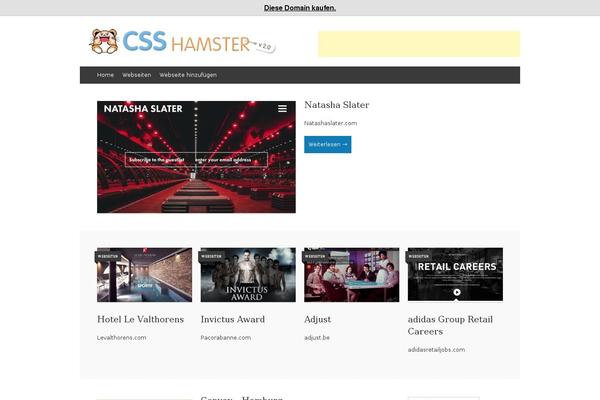Click the Natashaslater.com text

click(x=331, y=123)
